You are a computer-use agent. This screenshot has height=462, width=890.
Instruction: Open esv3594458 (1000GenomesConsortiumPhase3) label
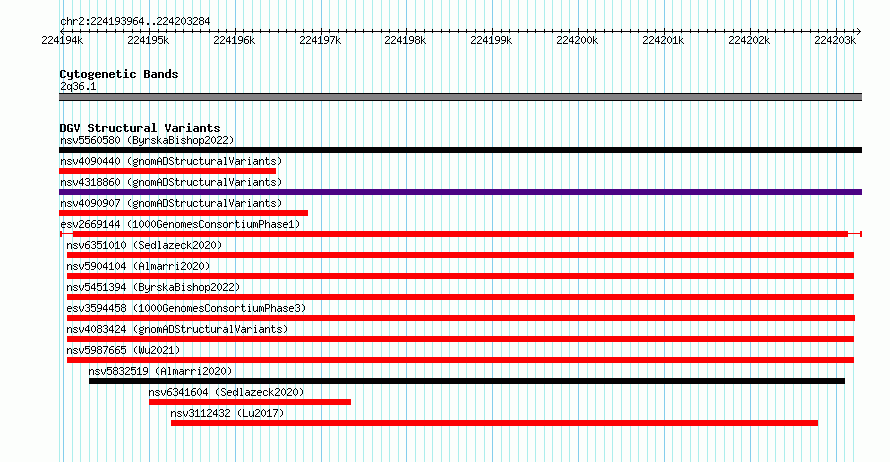[186, 308]
